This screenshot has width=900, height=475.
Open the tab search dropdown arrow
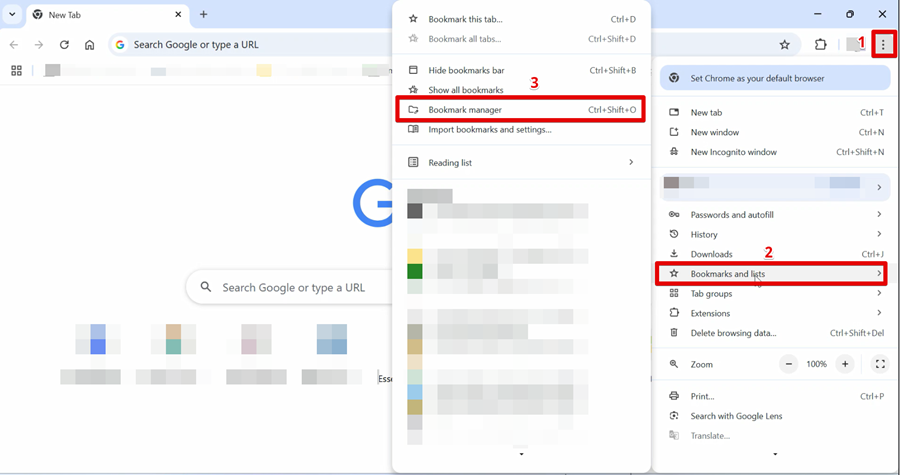pyautogui.click(x=14, y=15)
